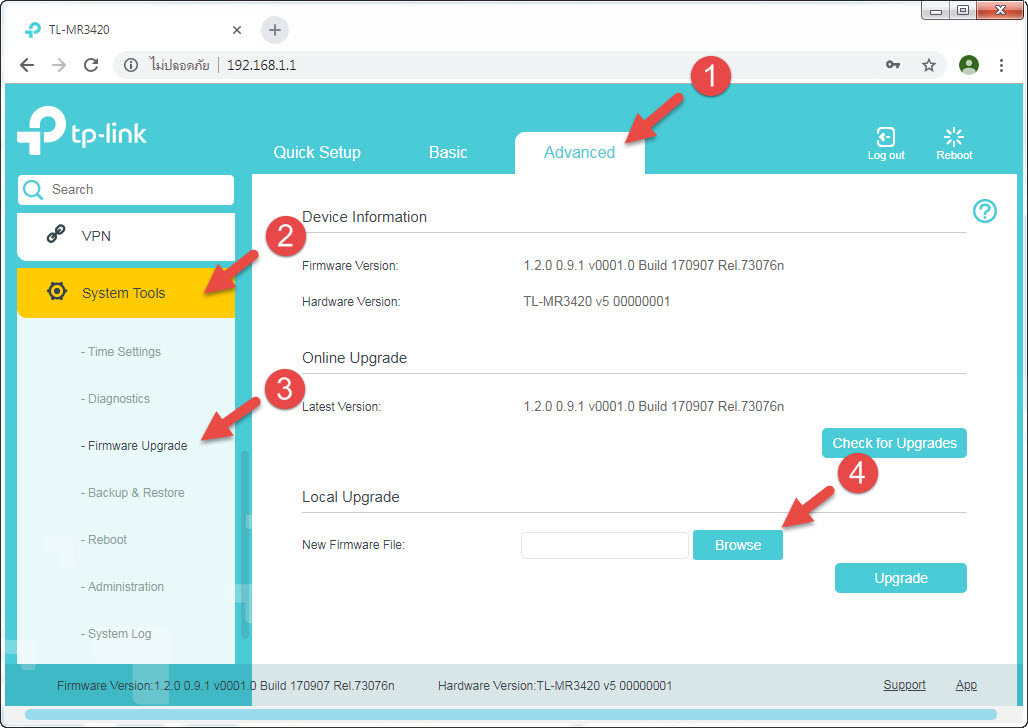This screenshot has height=728, width=1028.
Task: Click the tp-link logo
Action: click(x=81, y=131)
